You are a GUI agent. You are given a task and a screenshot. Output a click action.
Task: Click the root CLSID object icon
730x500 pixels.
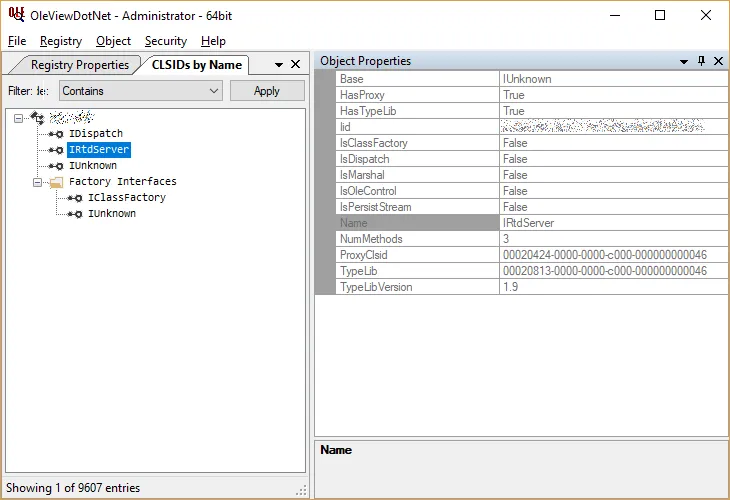coord(37,117)
